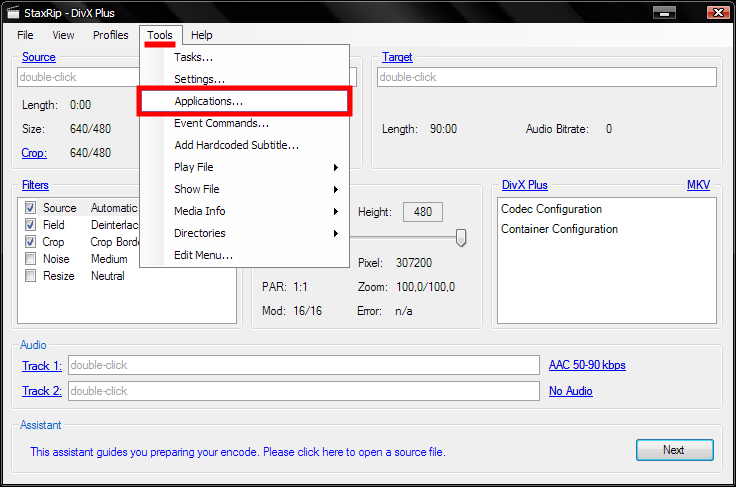This screenshot has height=487, width=736.
Task: Select Container Configuration list item
Action: pos(560,229)
